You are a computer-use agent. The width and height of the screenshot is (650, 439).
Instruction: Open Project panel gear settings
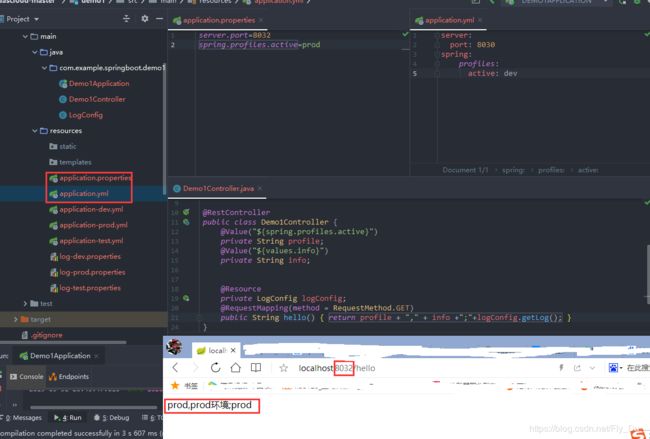(145, 19)
